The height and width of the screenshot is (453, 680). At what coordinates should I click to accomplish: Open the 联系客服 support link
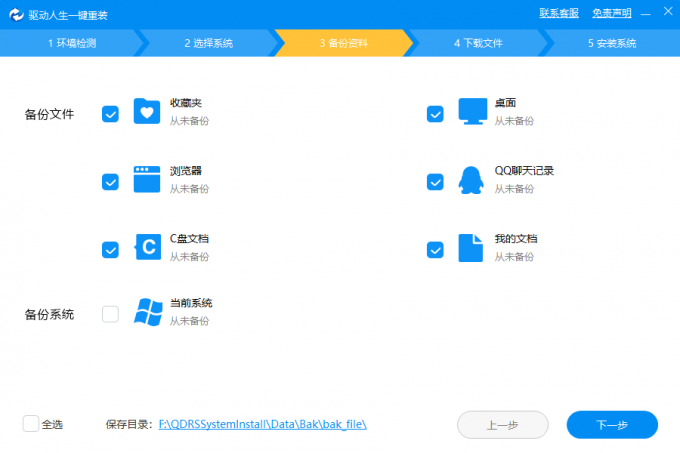point(559,13)
